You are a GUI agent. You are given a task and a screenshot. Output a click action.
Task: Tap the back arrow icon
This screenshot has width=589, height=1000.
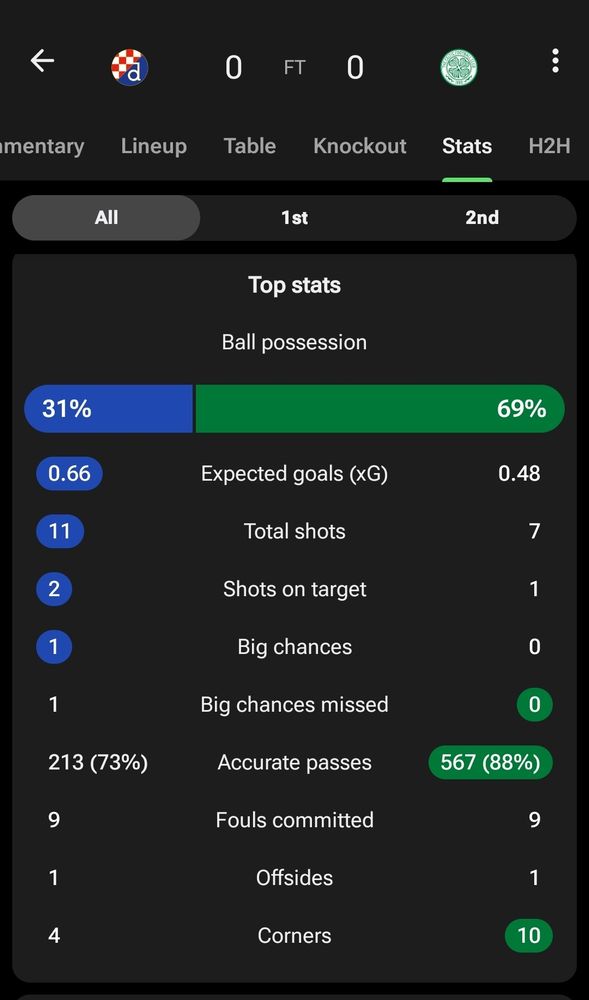point(42,61)
